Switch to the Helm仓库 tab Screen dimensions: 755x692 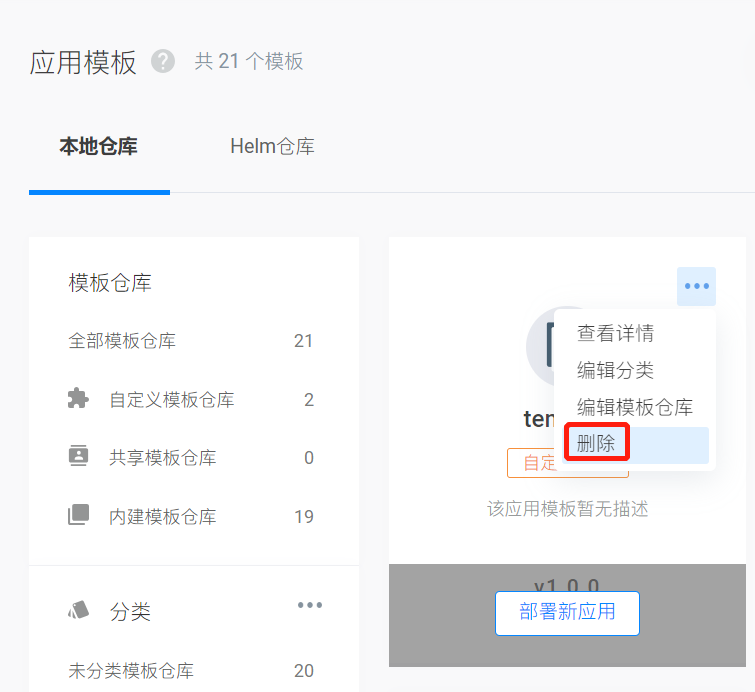click(x=272, y=147)
